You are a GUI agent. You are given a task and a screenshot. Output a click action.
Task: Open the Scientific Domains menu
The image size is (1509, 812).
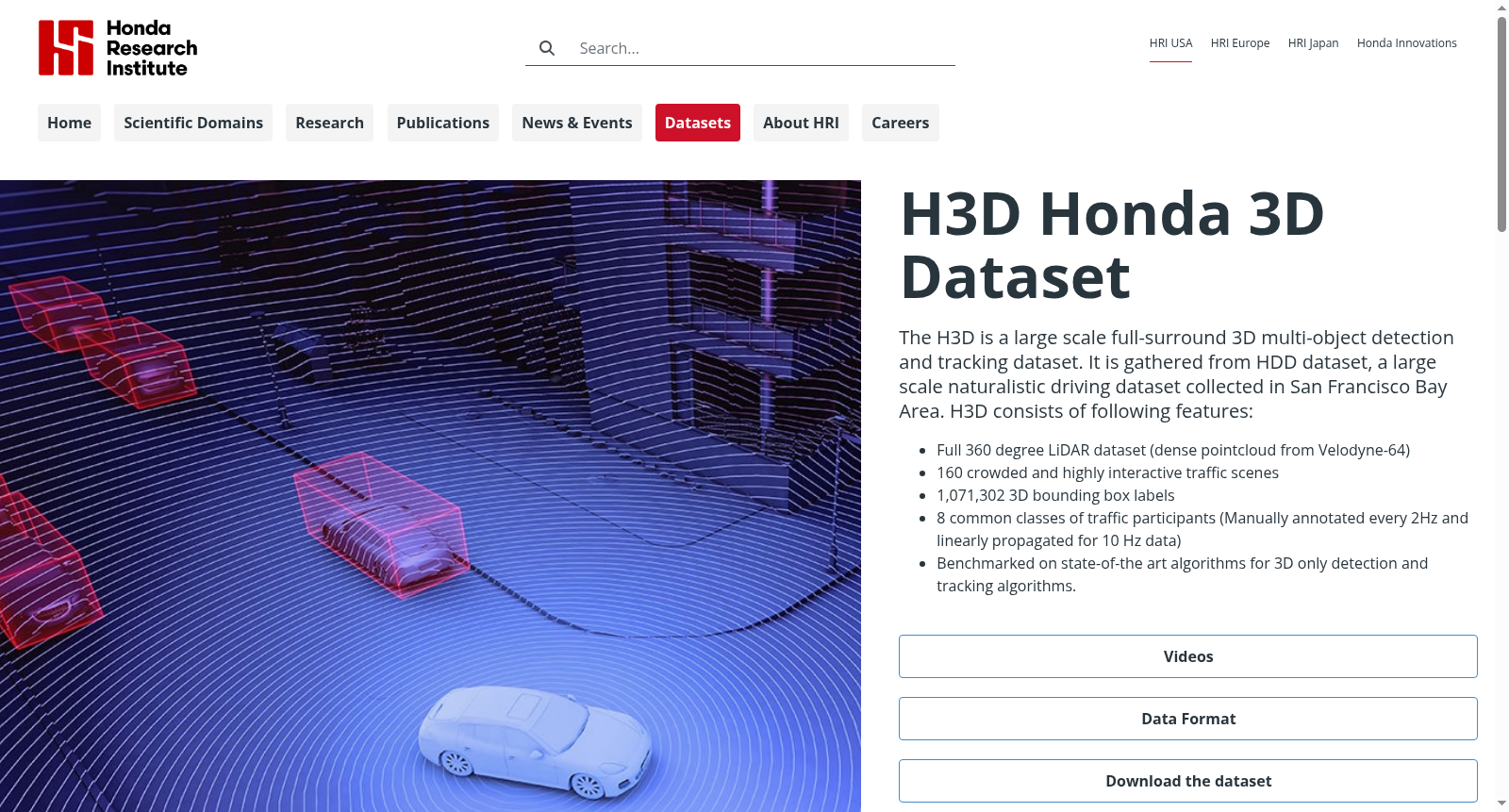tap(193, 123)
